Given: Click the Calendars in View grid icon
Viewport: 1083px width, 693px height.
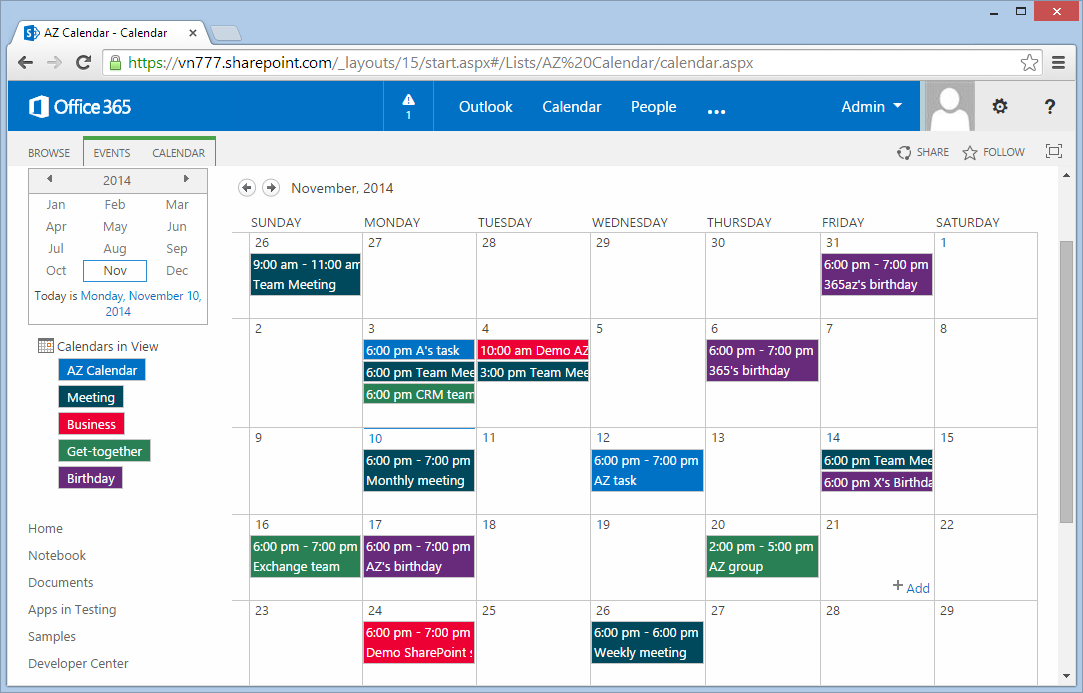Looking at the screenshot, I should 44,345.
